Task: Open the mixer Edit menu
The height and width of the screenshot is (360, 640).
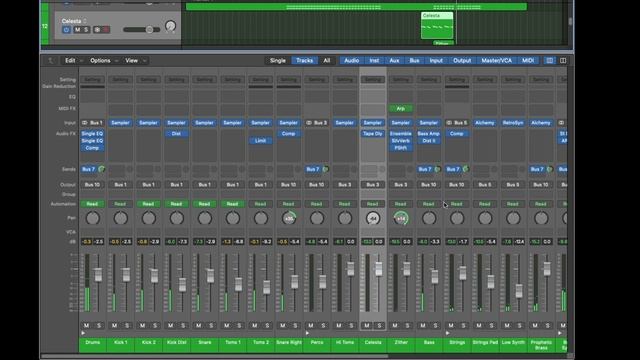Action: [73, 60]
